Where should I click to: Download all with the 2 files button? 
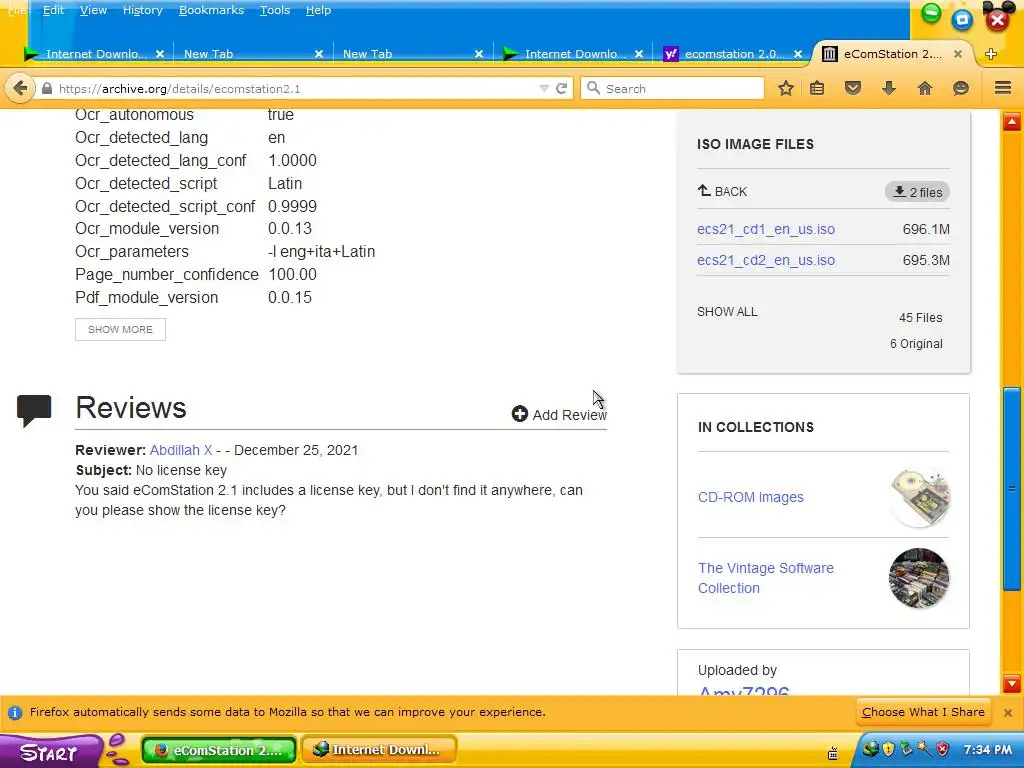(918, 192)
